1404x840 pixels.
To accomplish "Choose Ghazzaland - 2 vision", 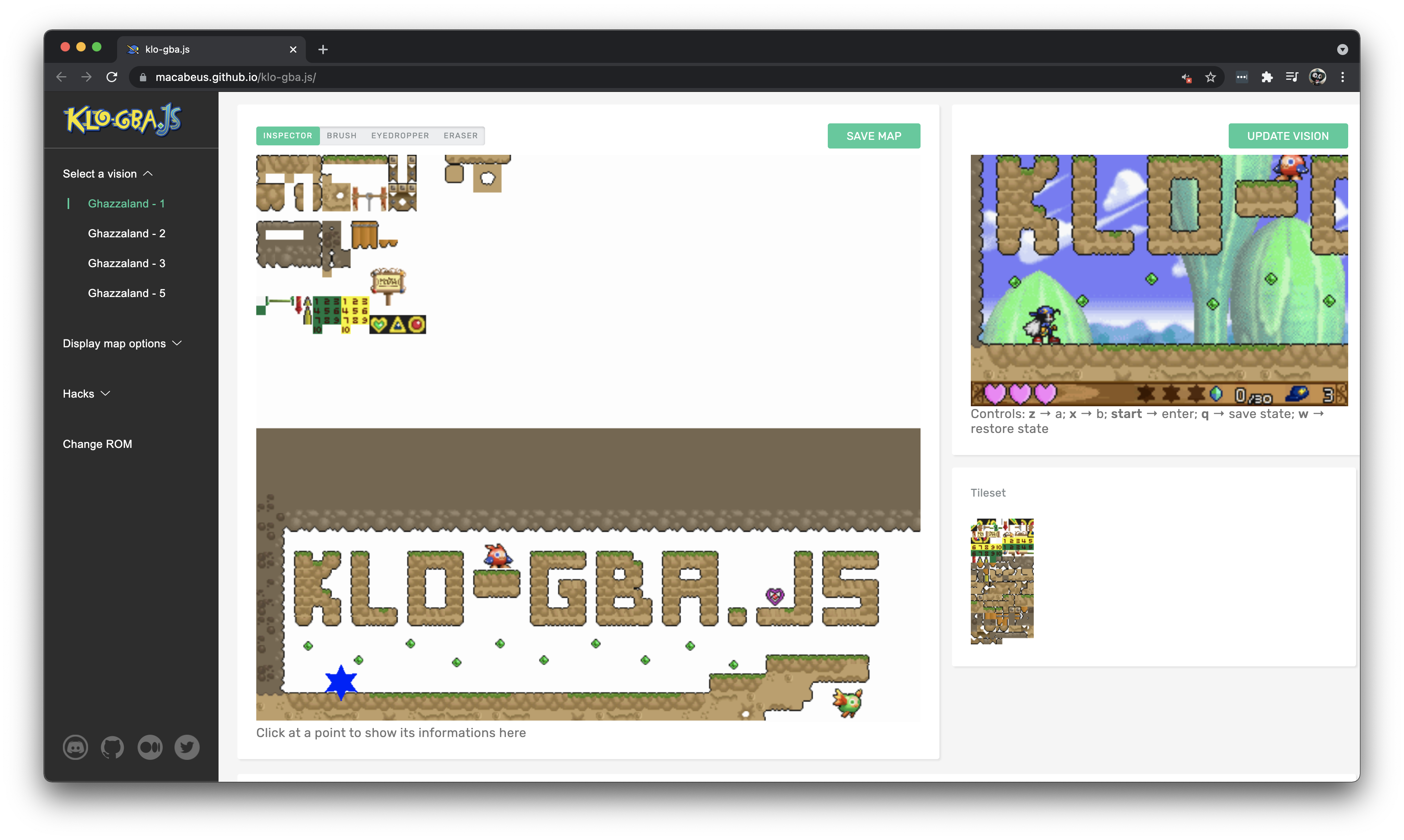I will [x=126, y=234].
